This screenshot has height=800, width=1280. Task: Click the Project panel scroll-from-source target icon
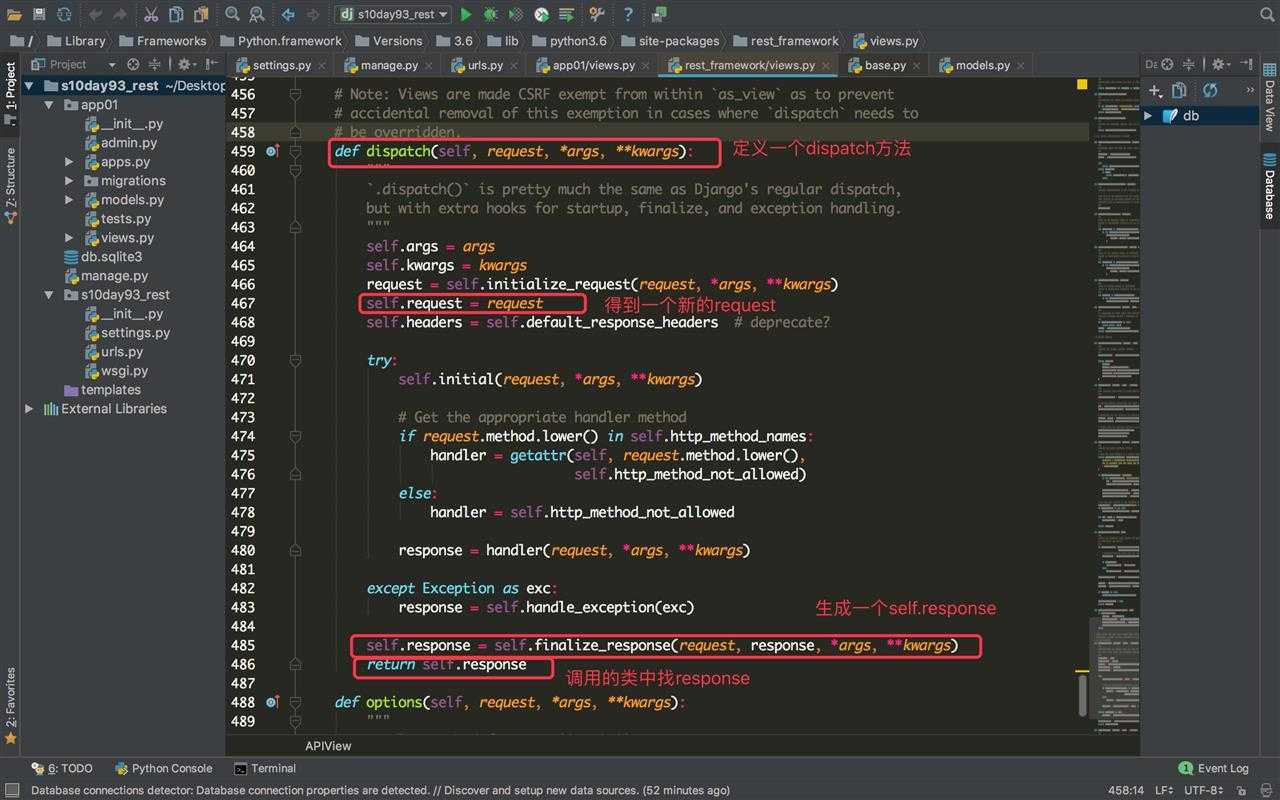coord(133,64)
